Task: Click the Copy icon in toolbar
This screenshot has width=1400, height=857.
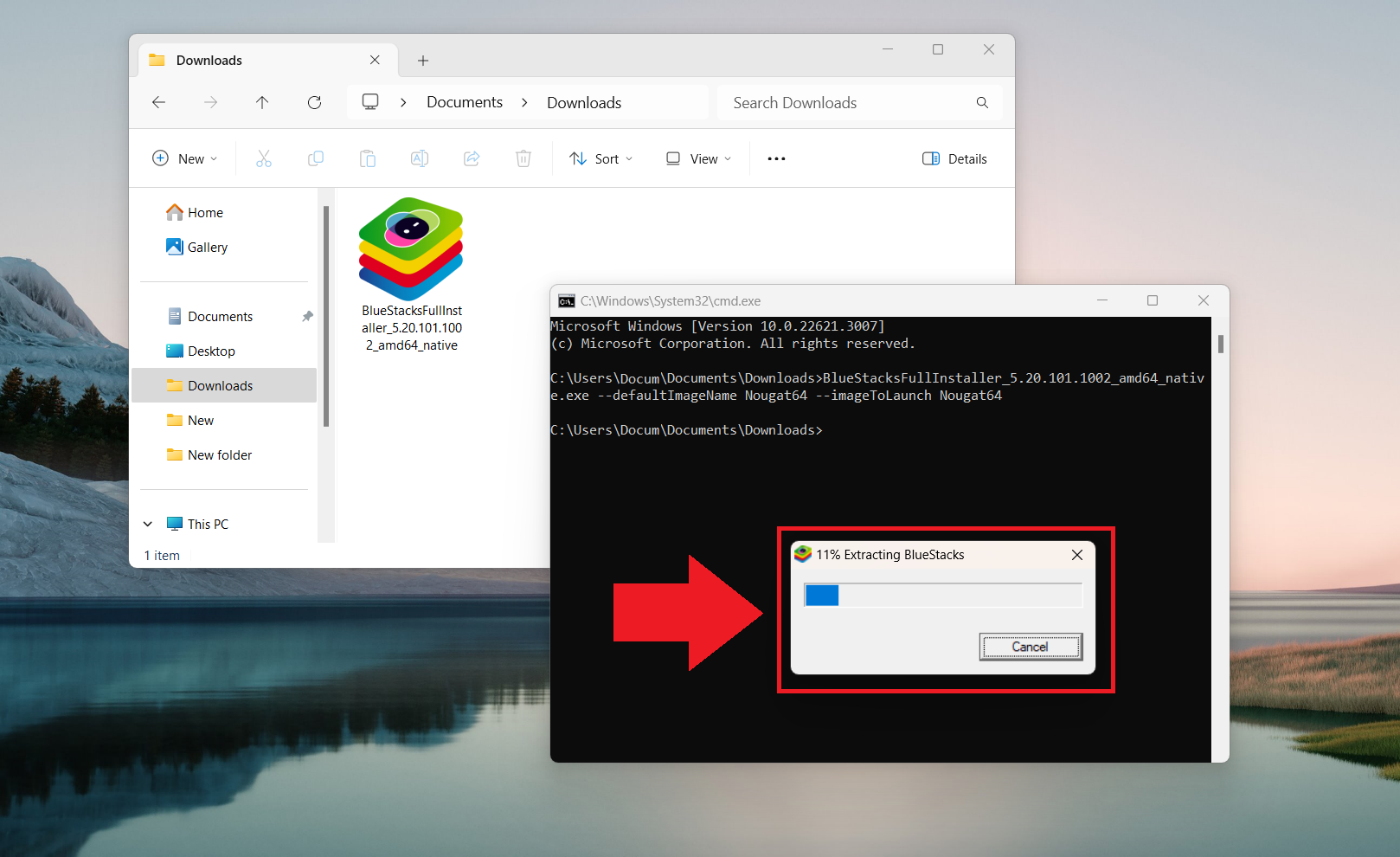Action: (316, 158)
